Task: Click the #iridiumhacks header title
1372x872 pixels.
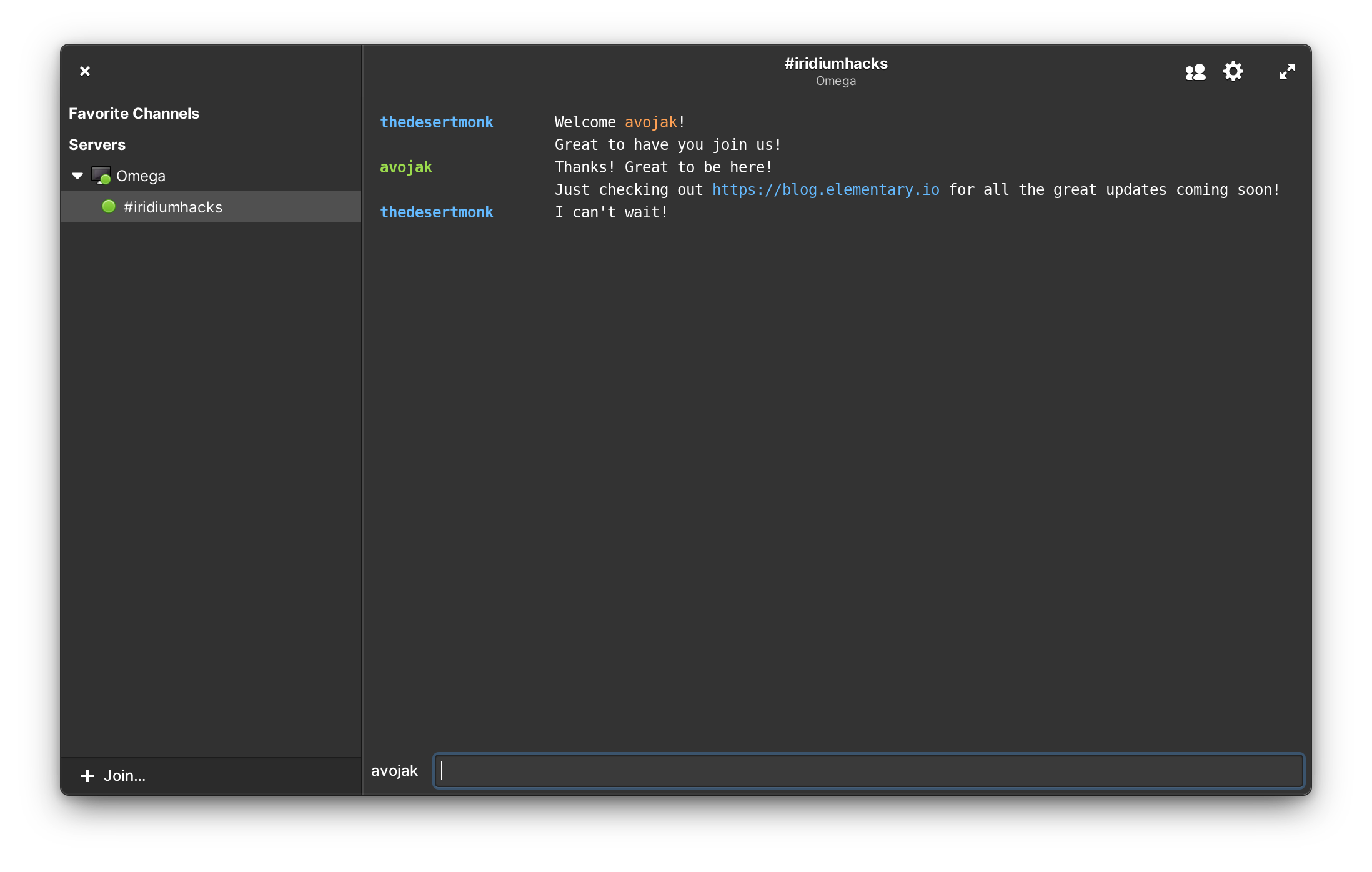Action: coord(835,64)
